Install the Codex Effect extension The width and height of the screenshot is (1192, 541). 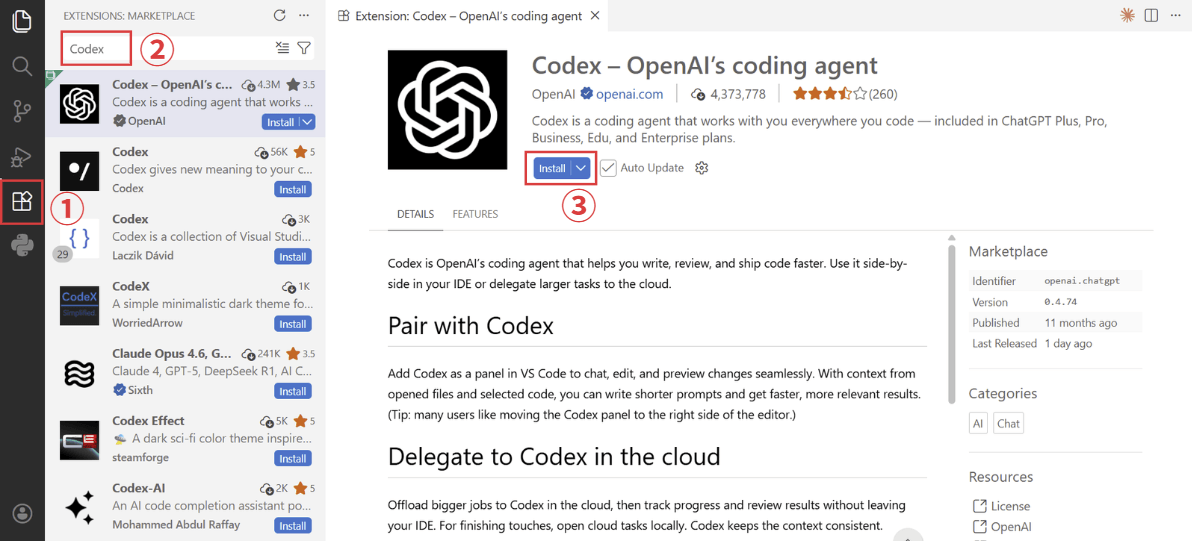292,458
